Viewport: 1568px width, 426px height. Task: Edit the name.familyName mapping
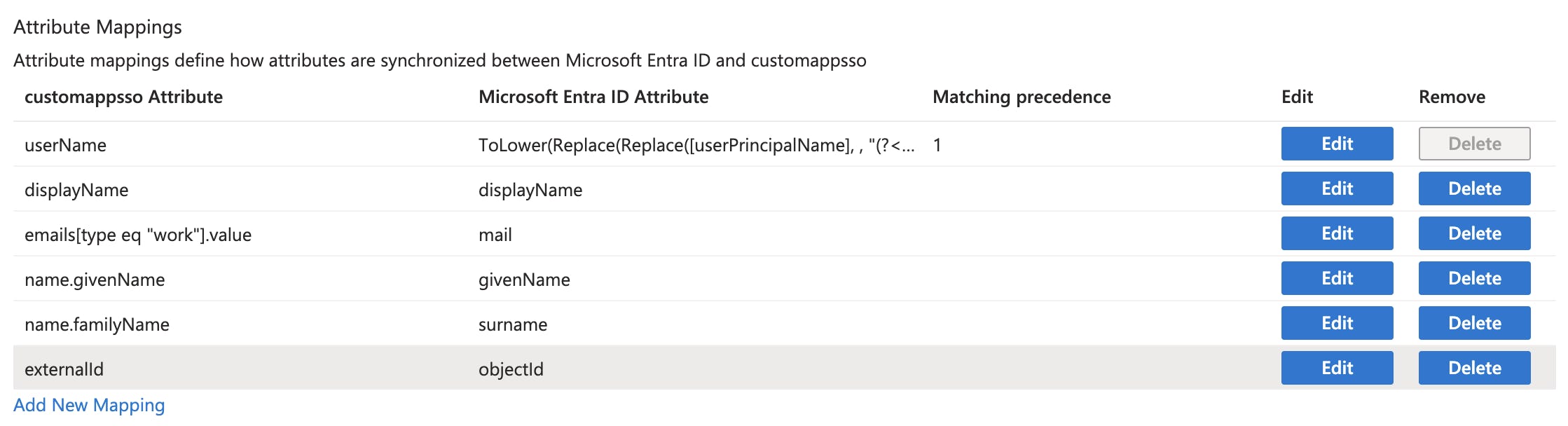[1335, 323]
